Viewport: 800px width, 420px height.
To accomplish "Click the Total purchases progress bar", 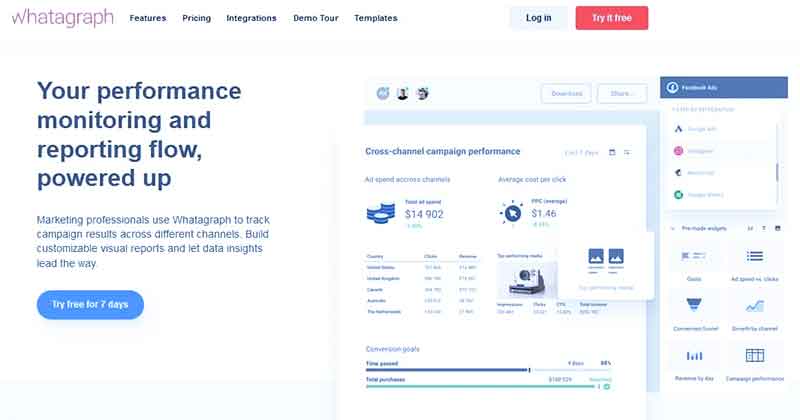I will tap(482, 386).
